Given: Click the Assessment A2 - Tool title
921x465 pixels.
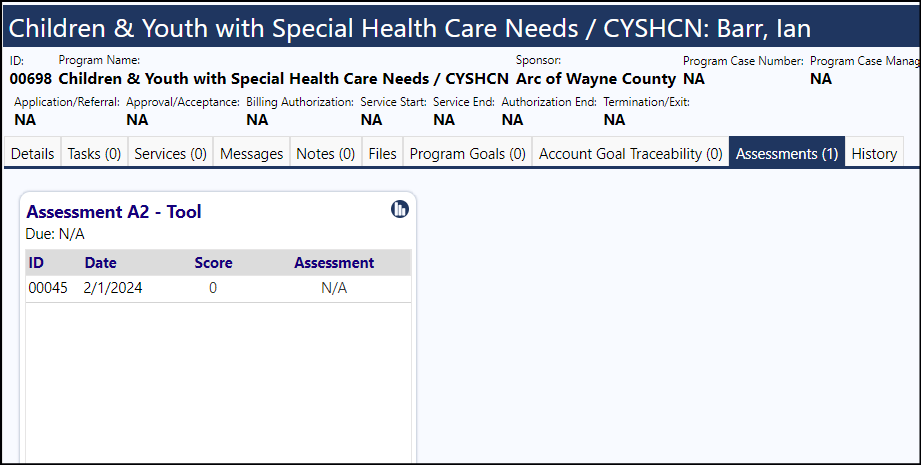Looking at the screenshot, I should pos(114,211).
